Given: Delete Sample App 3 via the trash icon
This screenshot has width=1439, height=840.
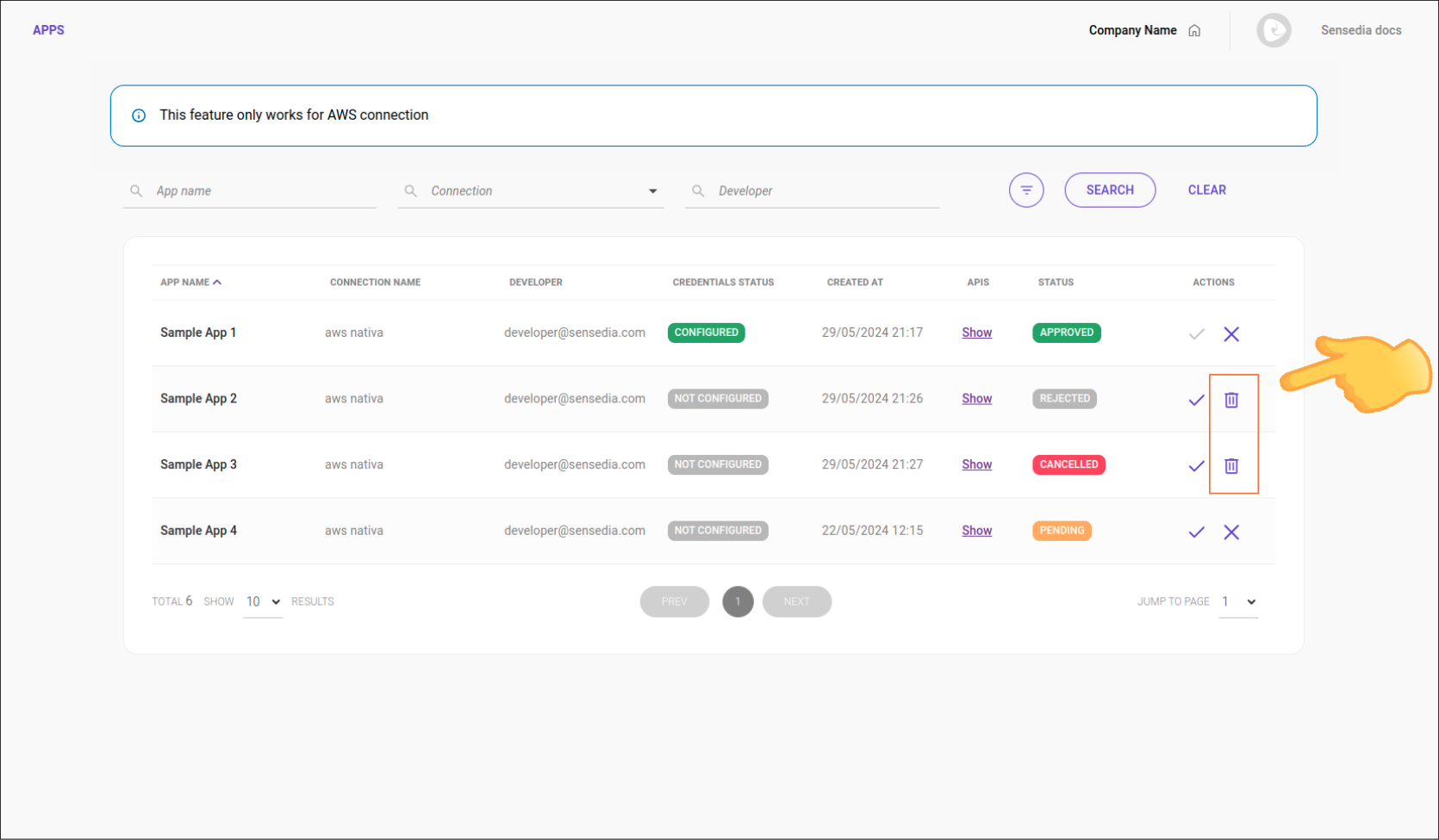Looking at the screenshot, I should tap(1231, 466).
